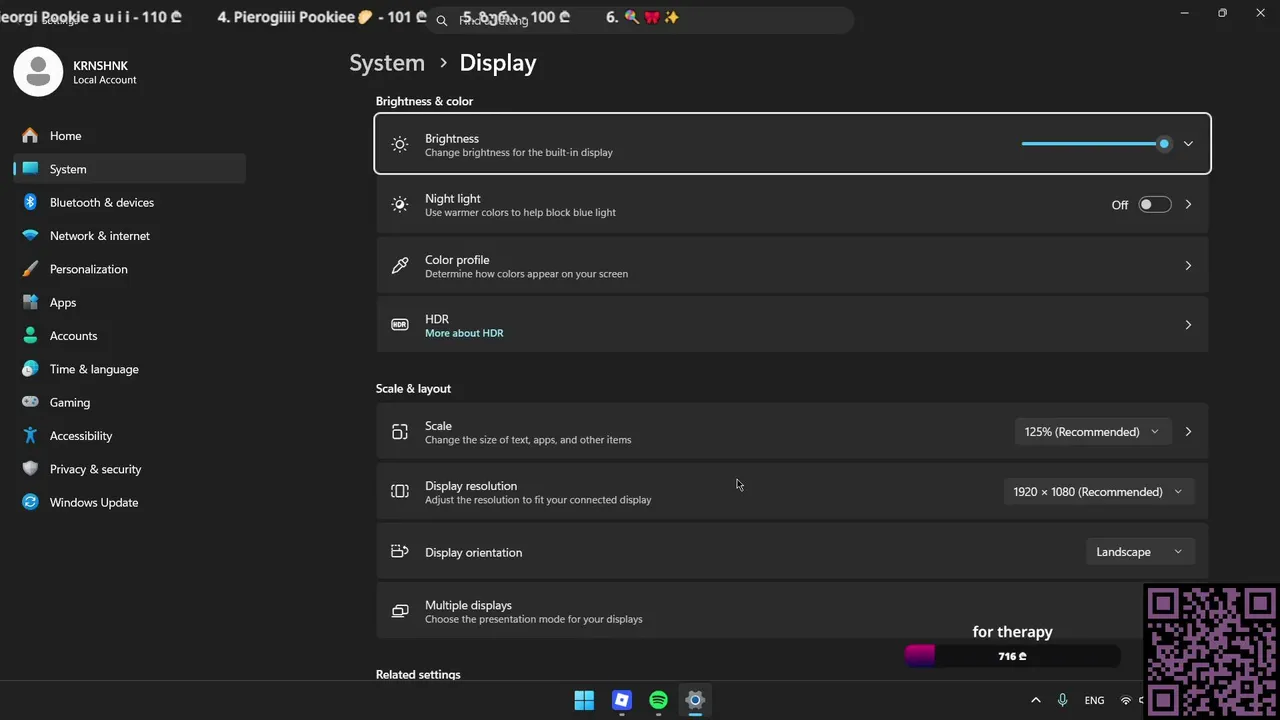Click the Apps icon in the sidebar
This screenshot has width=1280, height=720.
click(x=30, y=302)
